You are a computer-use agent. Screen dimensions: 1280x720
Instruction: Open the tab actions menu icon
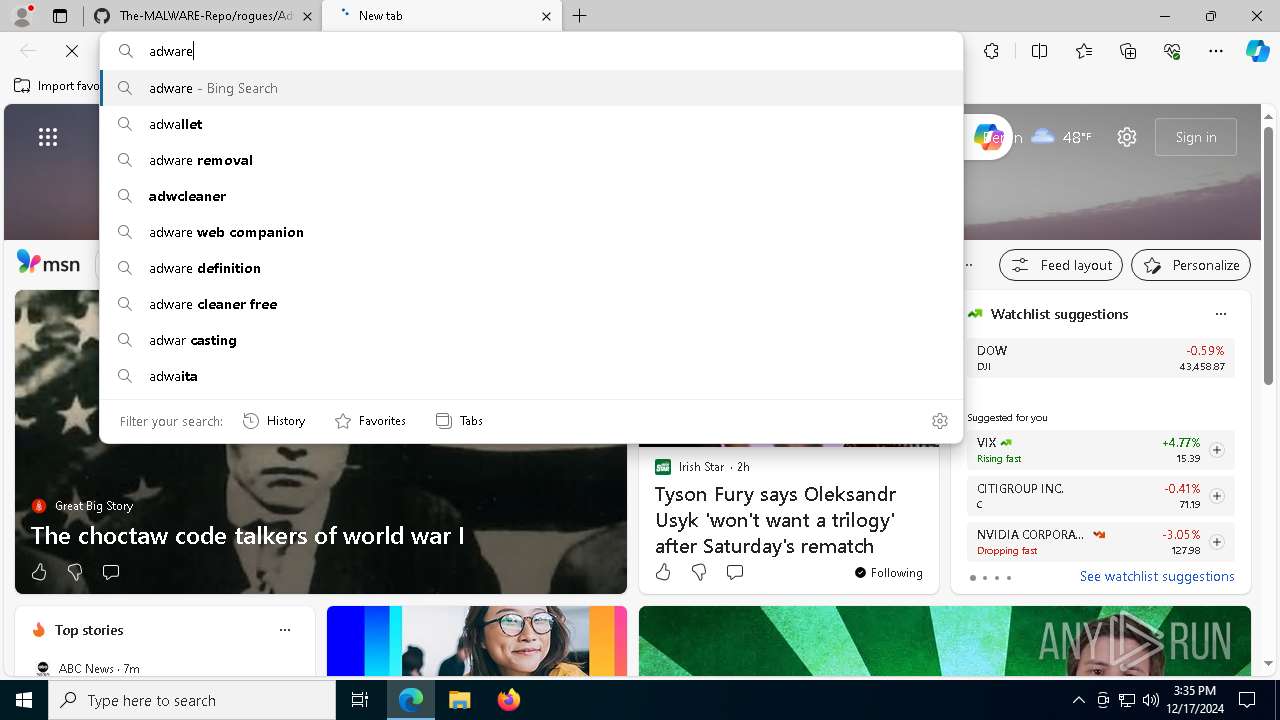coord(60,16)
